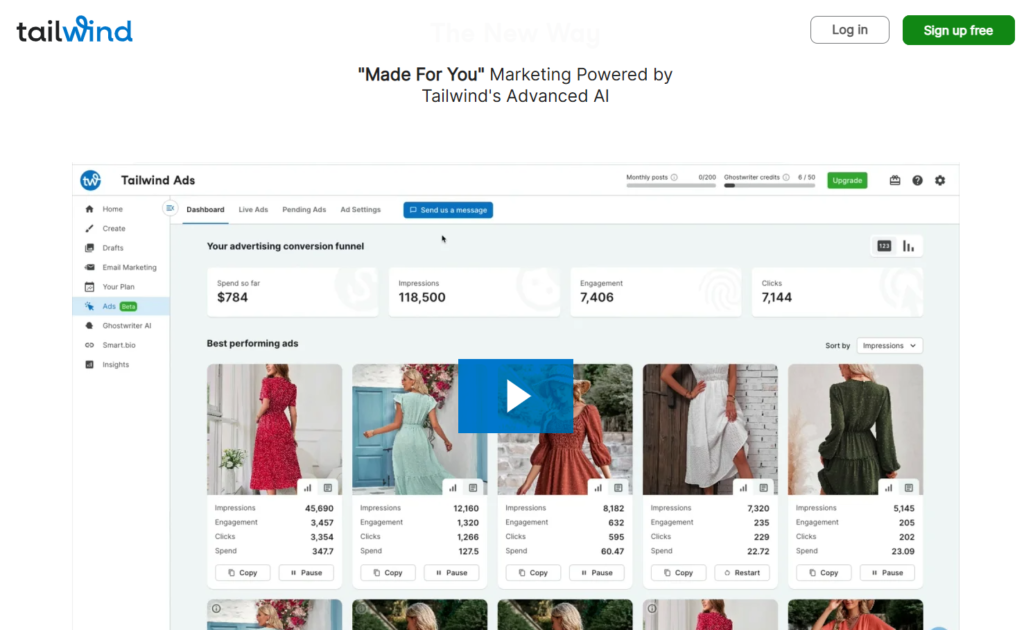Click the stats chart icon on the red dress ad

308,488
